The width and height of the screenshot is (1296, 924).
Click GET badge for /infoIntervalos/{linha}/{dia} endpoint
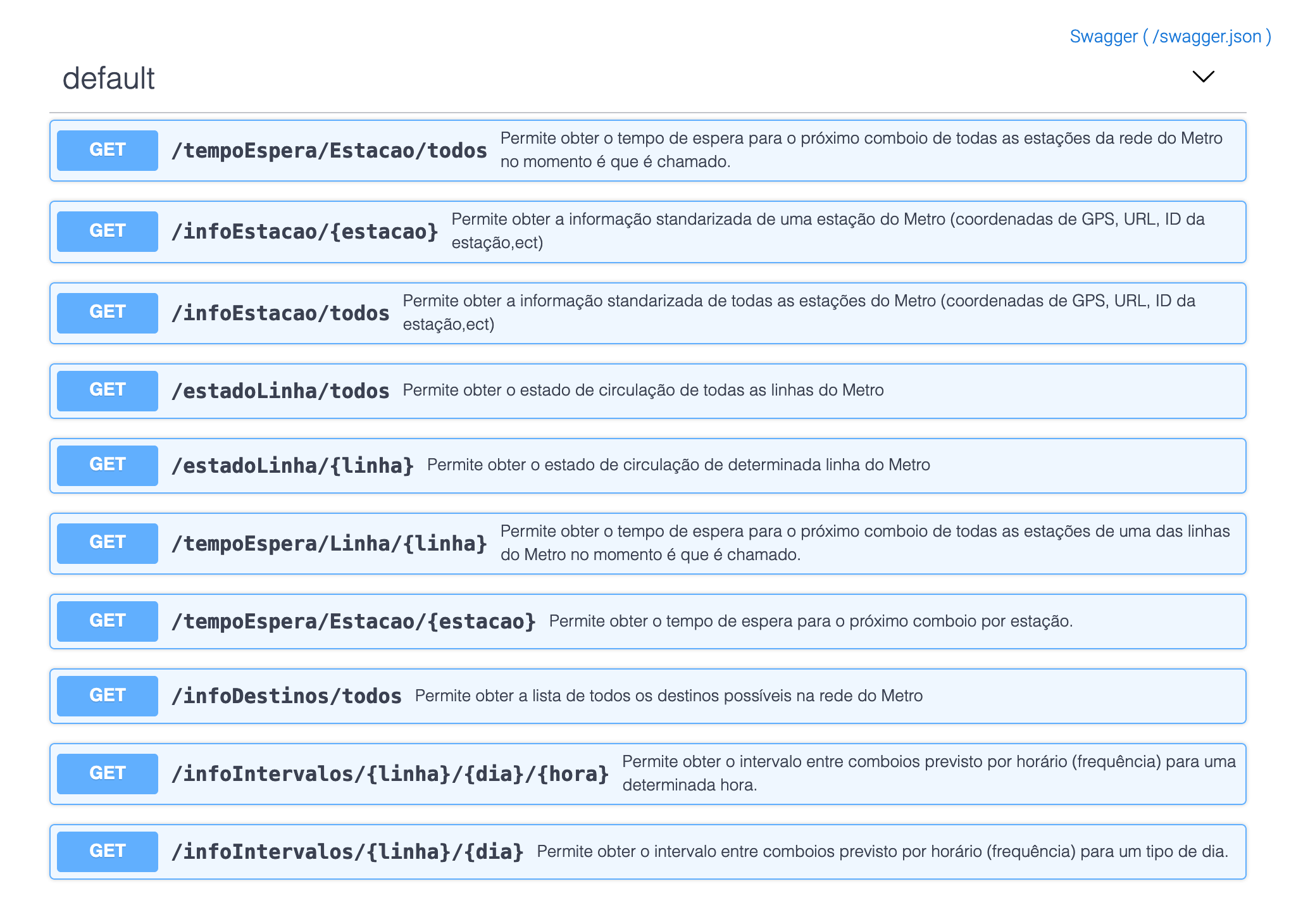click(108, 852)
